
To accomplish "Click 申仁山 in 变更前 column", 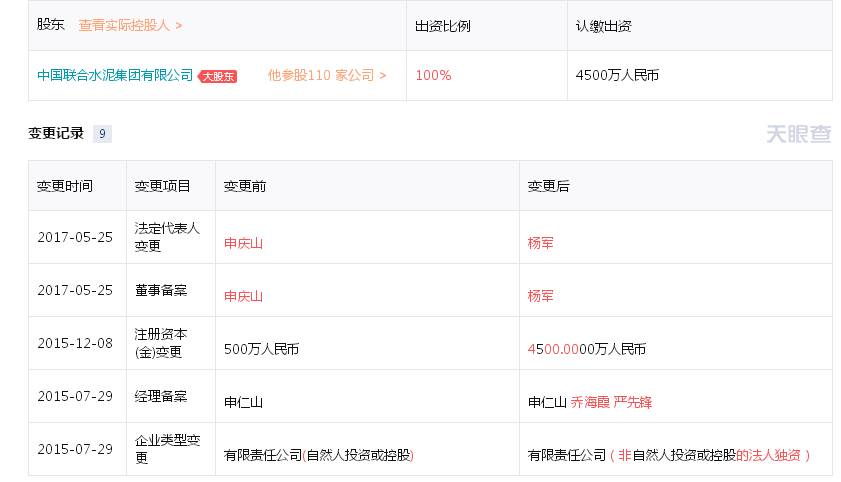I will 243,402.
